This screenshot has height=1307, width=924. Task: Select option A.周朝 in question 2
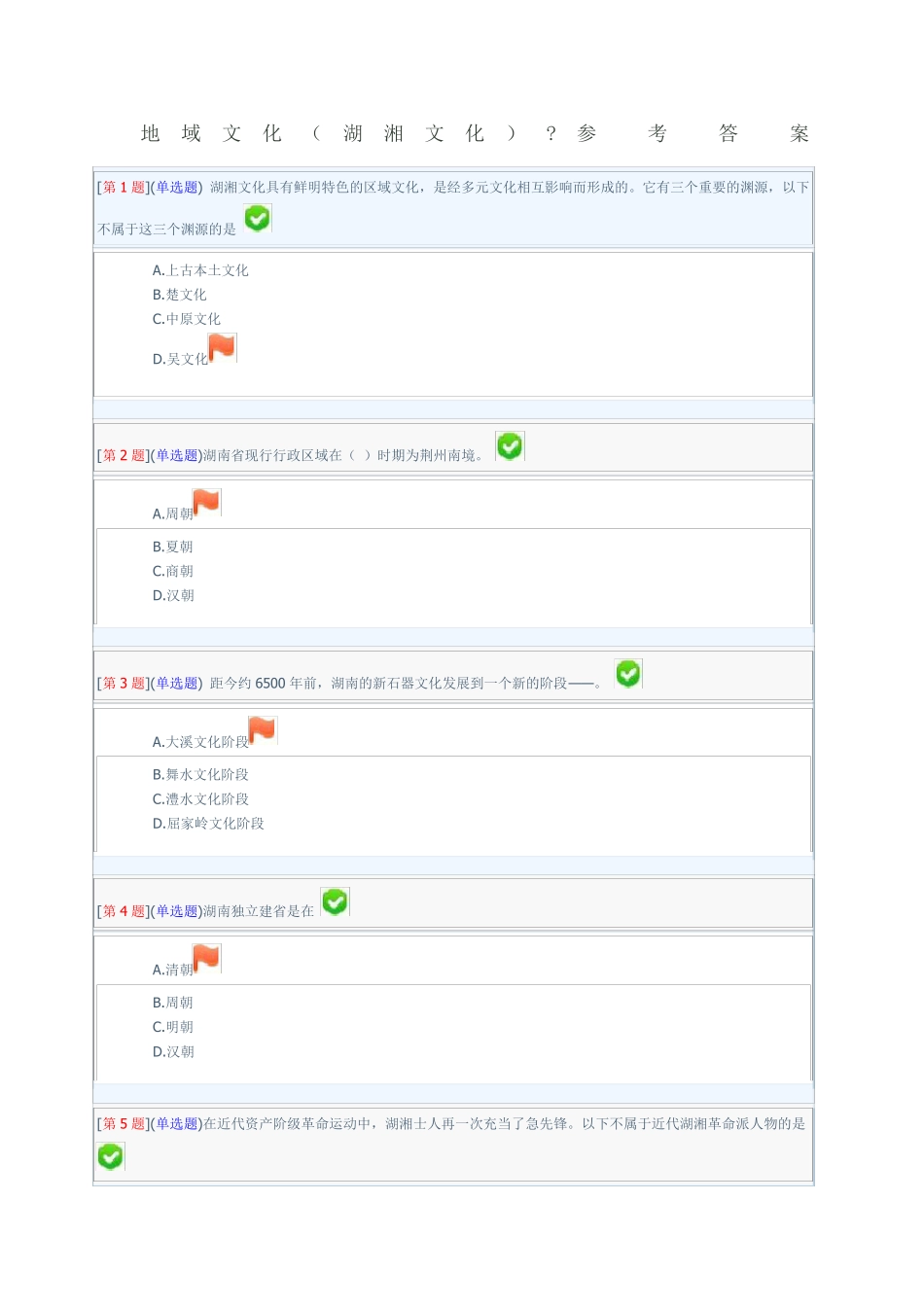[x=172, y=513]
